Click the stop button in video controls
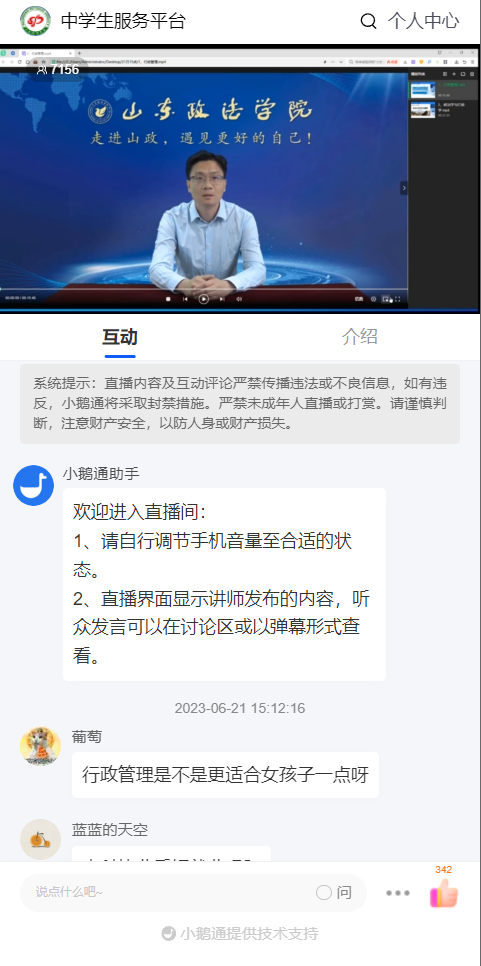Viewport: 481px width, 966px height. 168,299
